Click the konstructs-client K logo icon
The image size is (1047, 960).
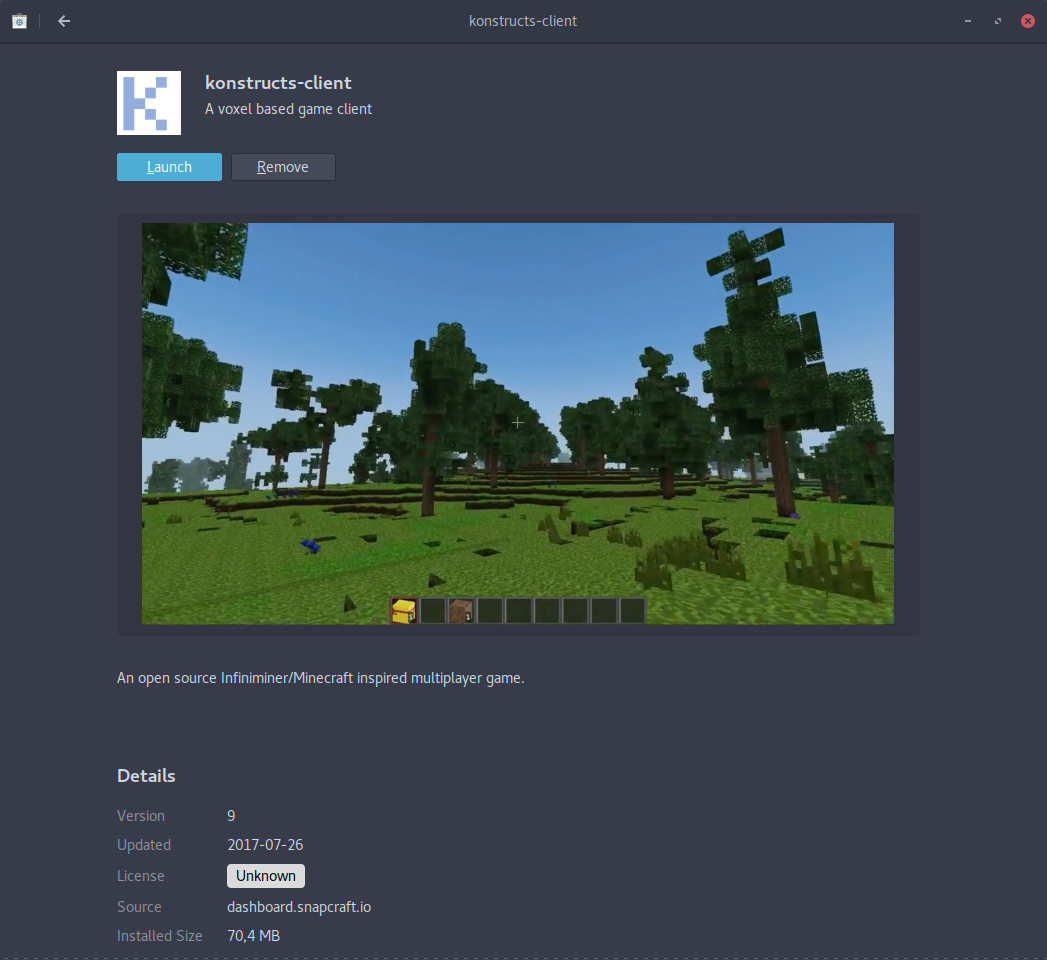149,103
